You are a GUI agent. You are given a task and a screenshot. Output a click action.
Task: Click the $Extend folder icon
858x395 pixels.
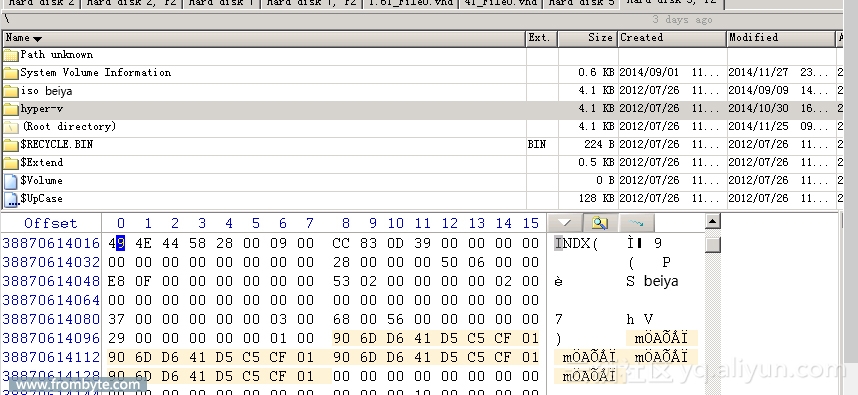click(x=10, y=164)
